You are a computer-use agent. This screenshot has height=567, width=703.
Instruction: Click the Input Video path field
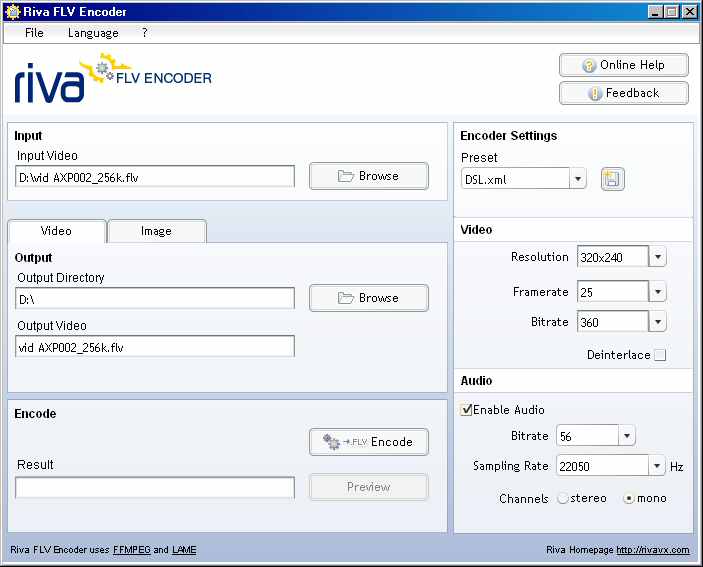point(155,177)
